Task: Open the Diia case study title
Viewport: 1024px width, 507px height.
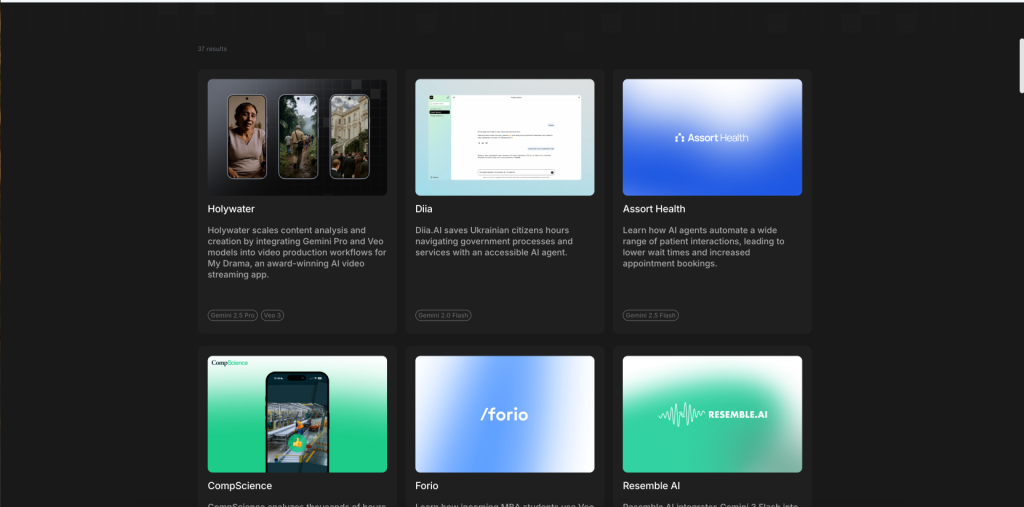Action: point(426,209)
